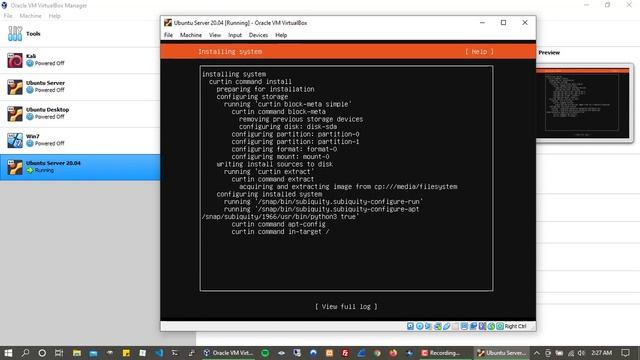Open terminal app from taskbar
This screenshot has width=640, height=360.
pyautogui.click(x=175, y=353)
